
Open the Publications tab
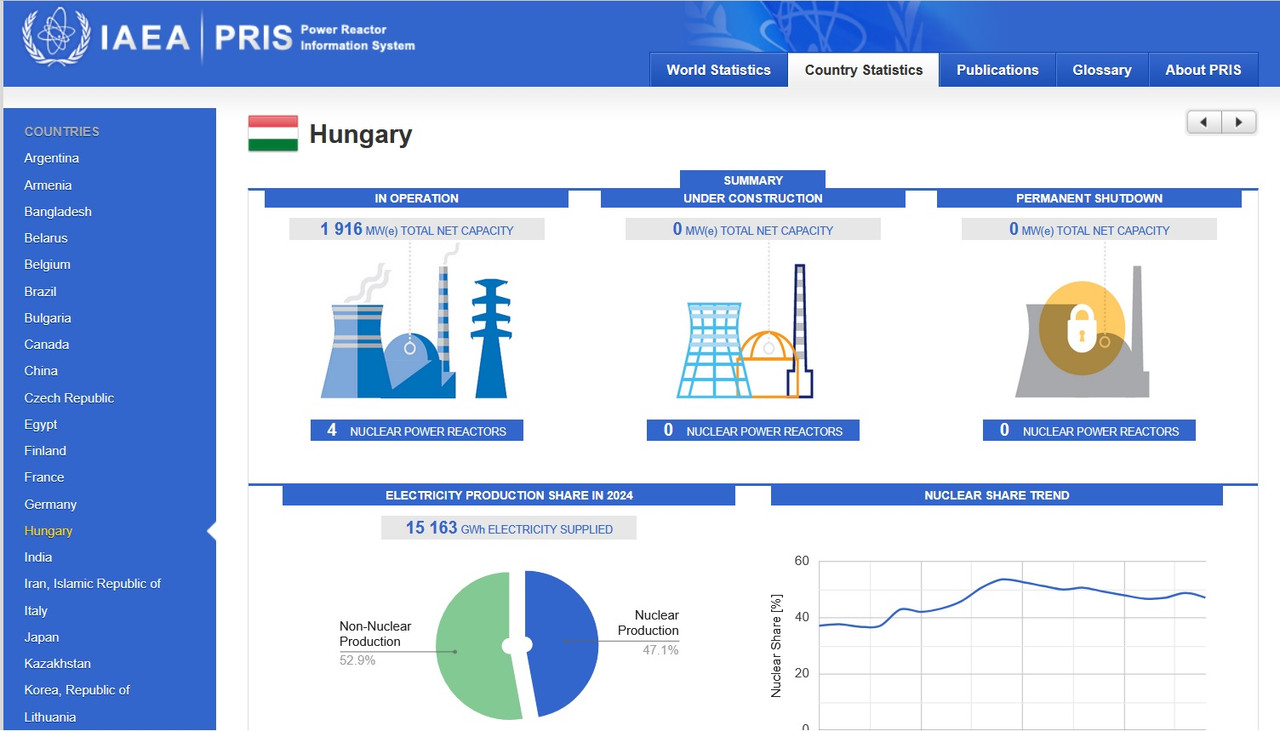point(997,70)
